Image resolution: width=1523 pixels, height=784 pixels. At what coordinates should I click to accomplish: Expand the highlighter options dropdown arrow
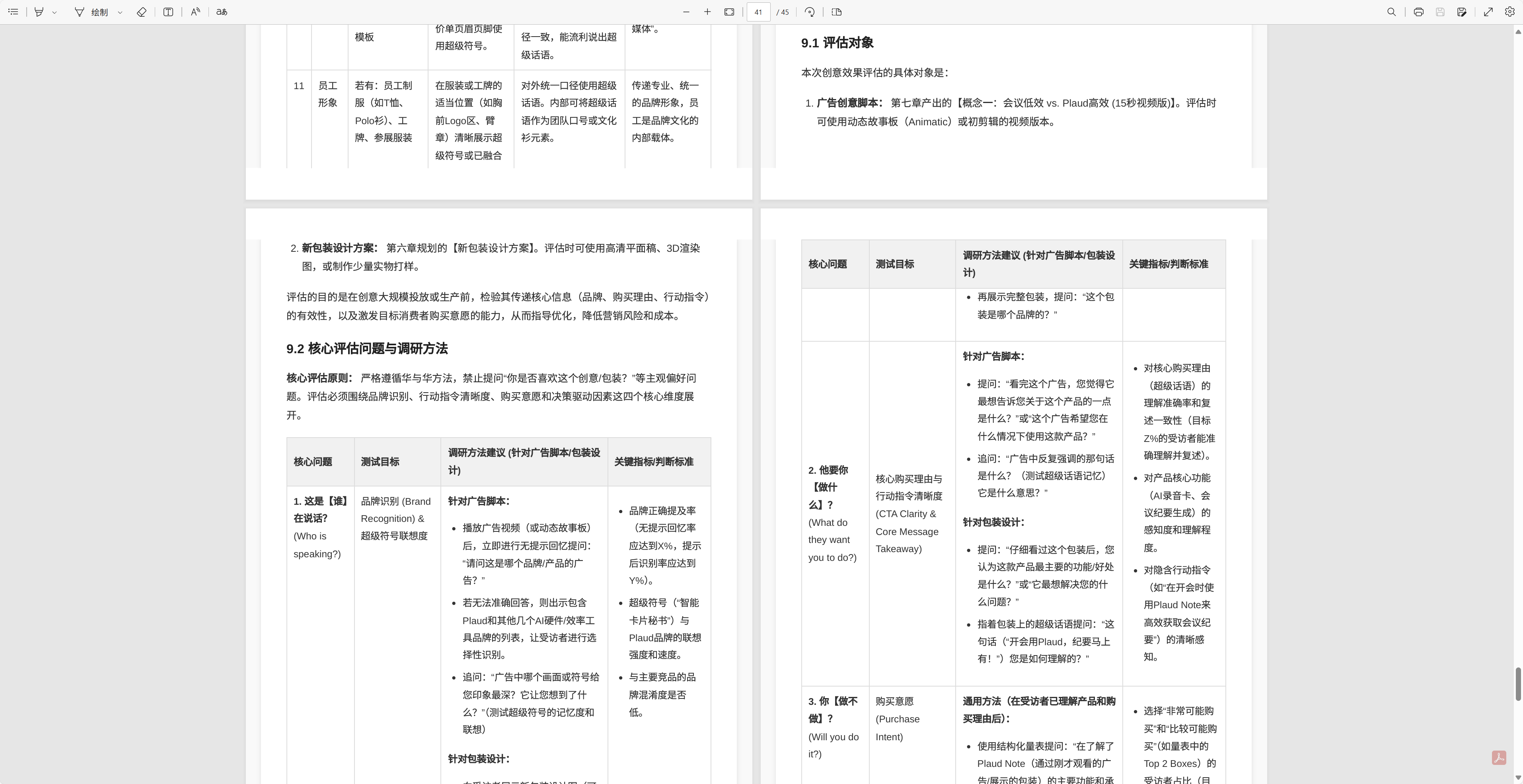[x=55, y=12]
